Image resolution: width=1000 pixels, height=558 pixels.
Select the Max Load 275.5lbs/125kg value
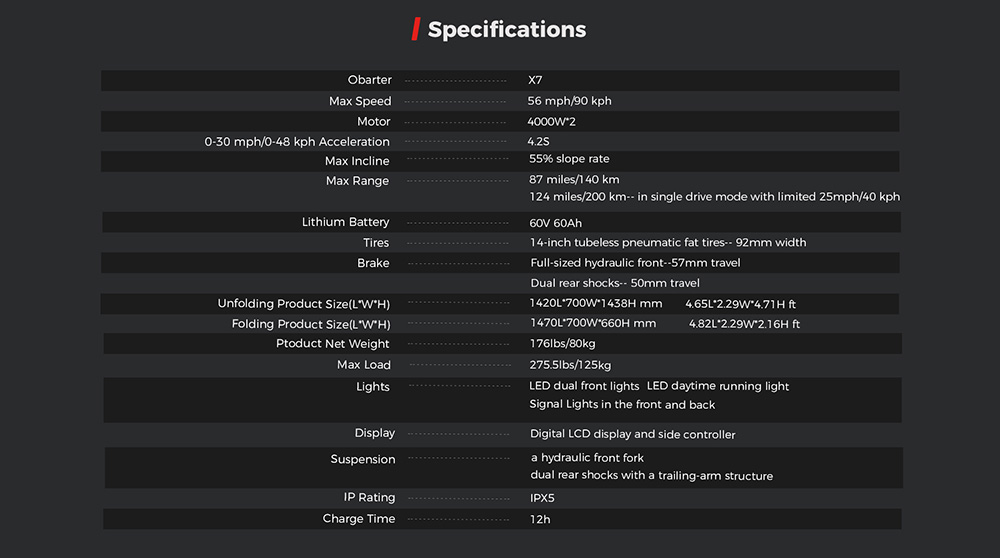tap(570, 365)
